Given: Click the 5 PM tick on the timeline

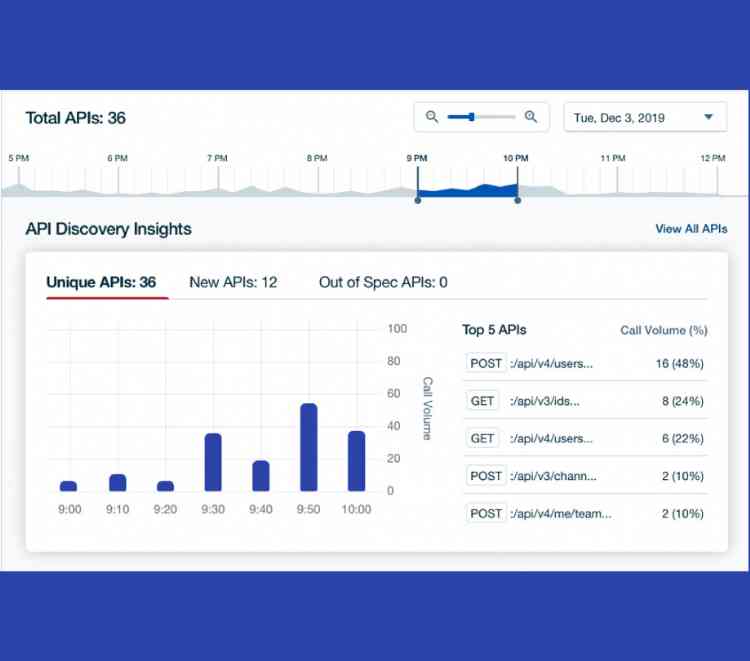Looking at the screenshot, I should click(19, 158).
